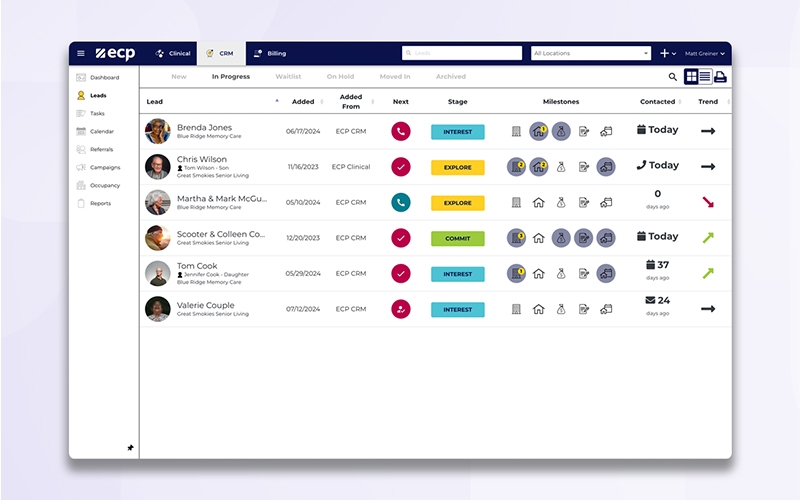Click Martha & Mark downward trend arrow
Screen dimensions: 800x500
708,203
